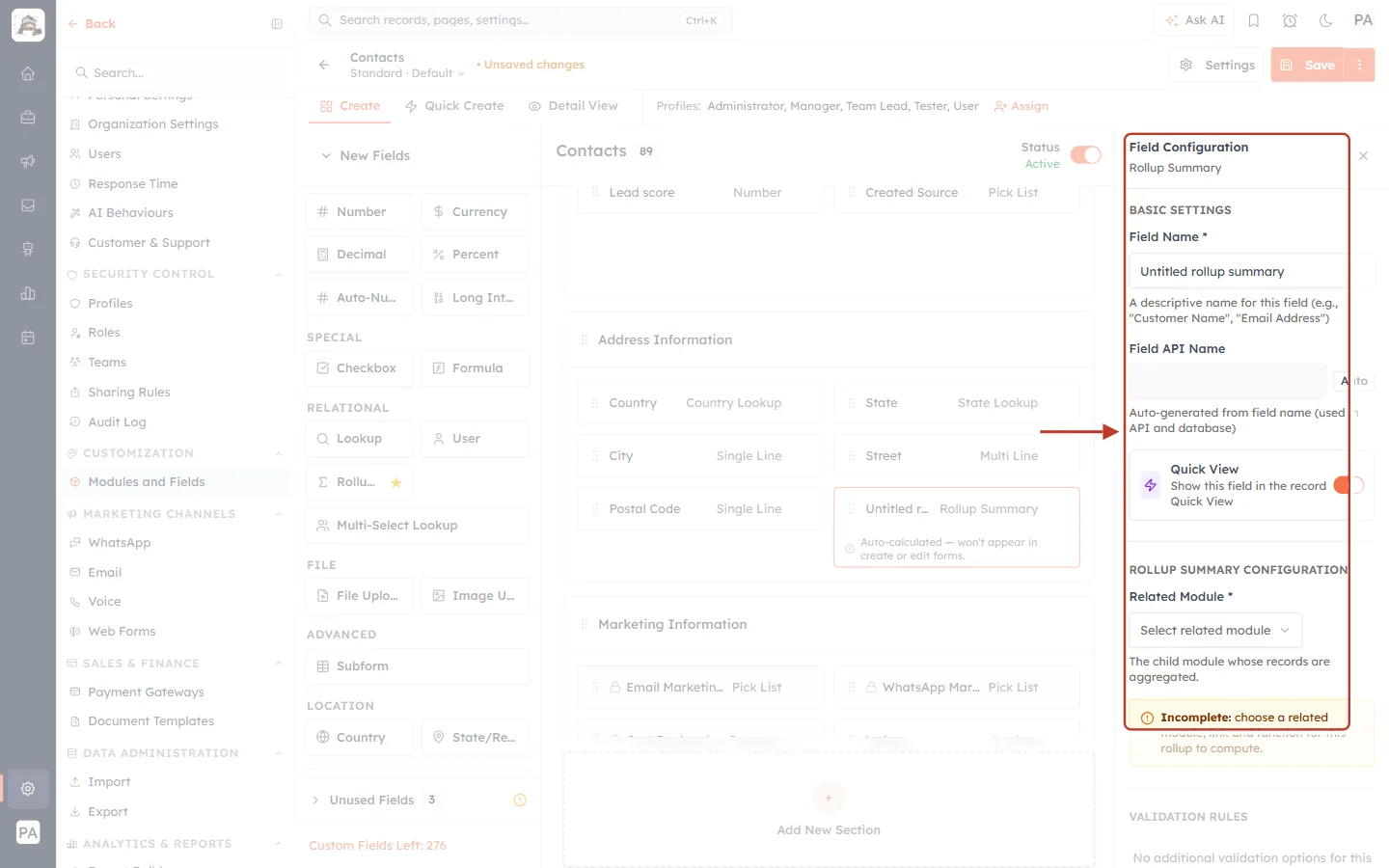Click the top search records bar
The height and width of the screenshot is (868, 1389).
click(x=520, y=20)
